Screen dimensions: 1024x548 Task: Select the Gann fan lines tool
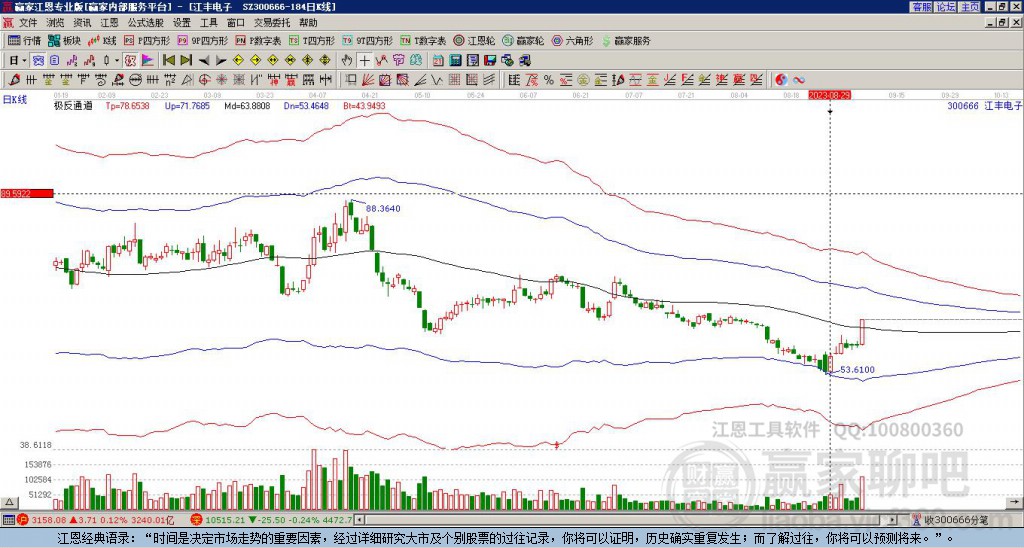[368, 80]
